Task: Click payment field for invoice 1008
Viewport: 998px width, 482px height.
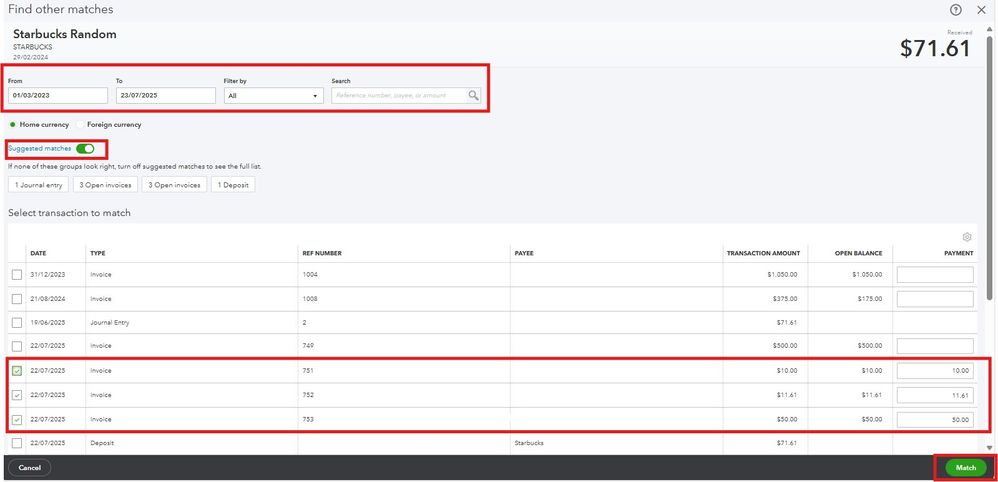Action: 935,299
